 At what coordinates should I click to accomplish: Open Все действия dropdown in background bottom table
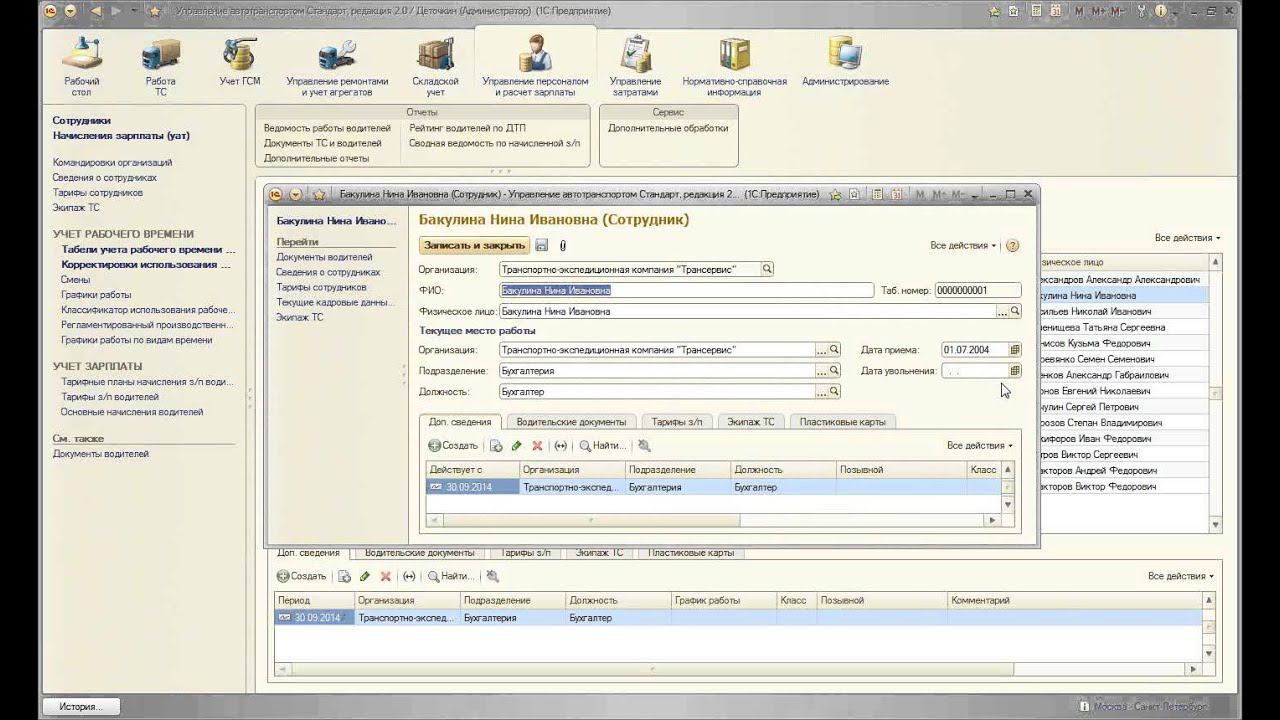(x=1181, y=577)
